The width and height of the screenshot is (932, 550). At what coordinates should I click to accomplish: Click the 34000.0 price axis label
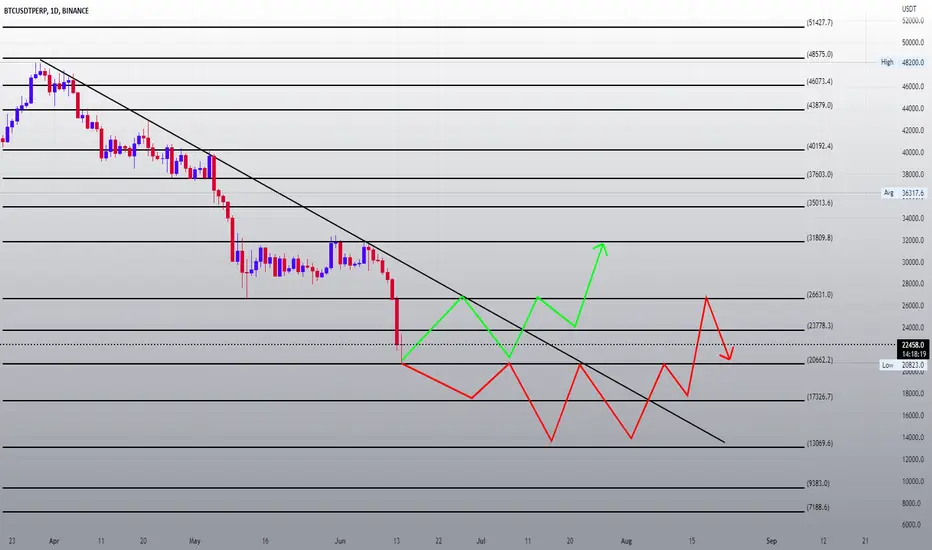pyautogui.click(x=913, y=218)
